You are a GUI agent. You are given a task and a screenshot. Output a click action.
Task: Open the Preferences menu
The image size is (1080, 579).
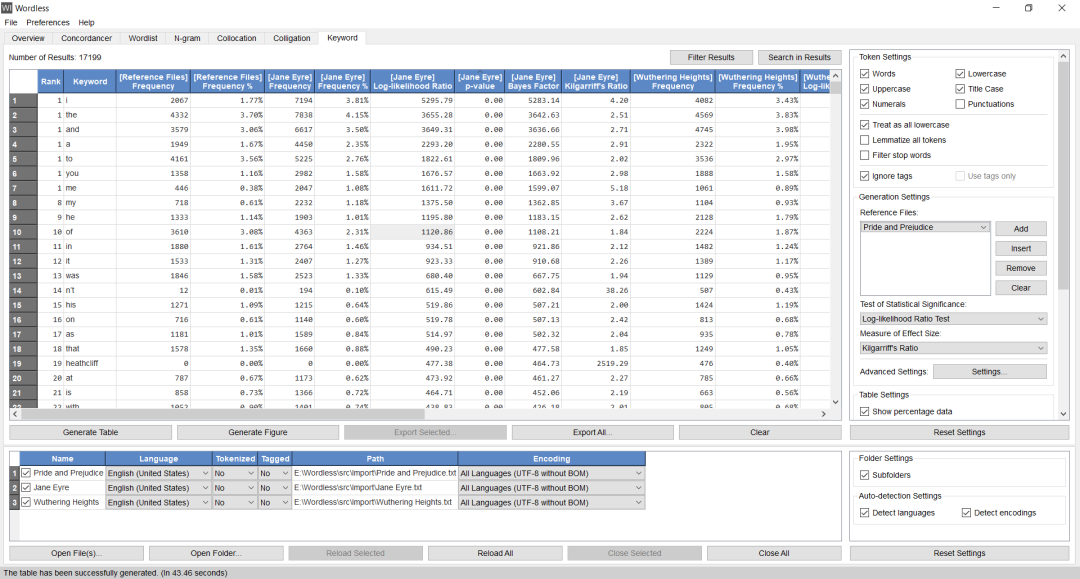point(48,23)
